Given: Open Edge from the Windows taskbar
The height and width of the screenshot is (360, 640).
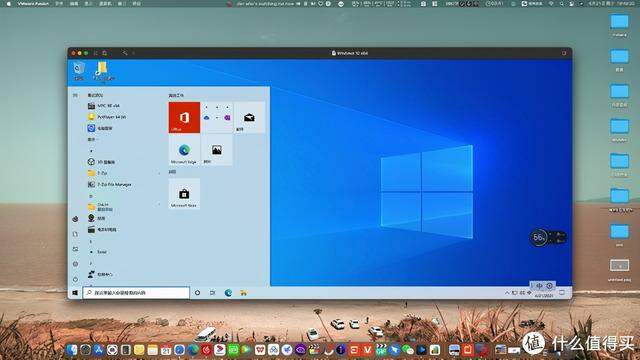Looking at the screenshot, I should (x=228, y=293).
